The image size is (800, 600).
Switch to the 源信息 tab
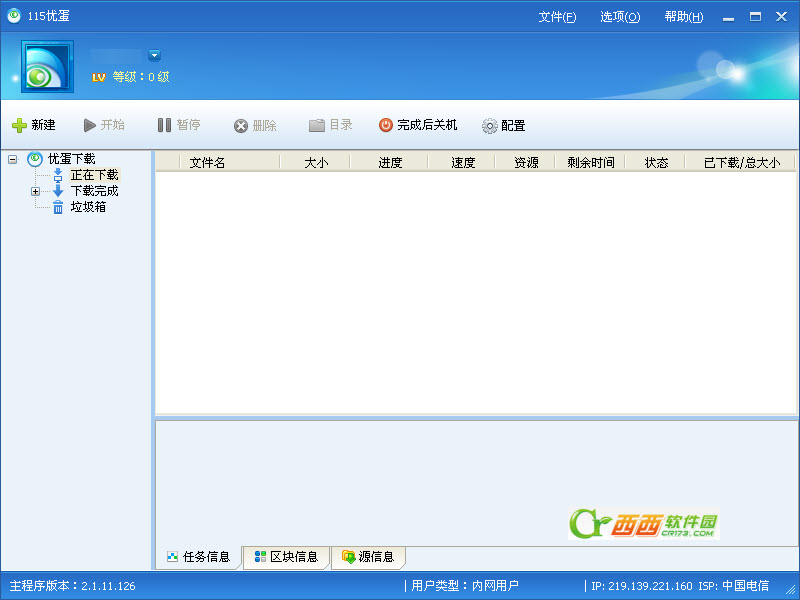pyautogui.click(x=368, y=557)
